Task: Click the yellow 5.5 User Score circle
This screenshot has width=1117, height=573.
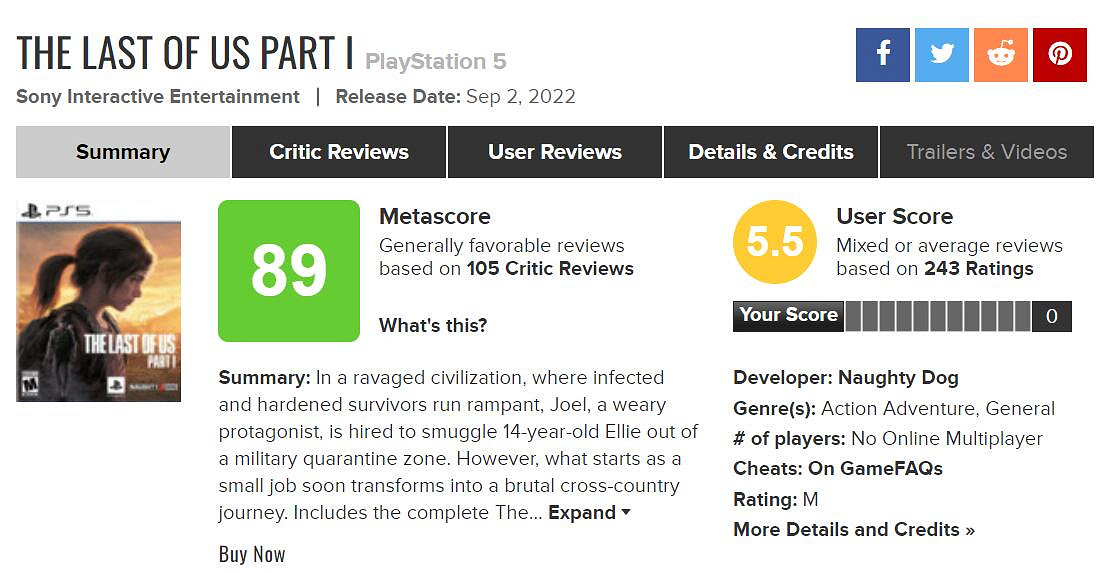Action: 775,242
